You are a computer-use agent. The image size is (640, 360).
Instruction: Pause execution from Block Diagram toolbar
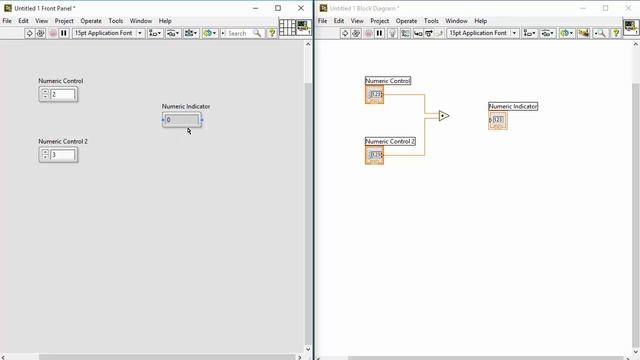point(379,33)
